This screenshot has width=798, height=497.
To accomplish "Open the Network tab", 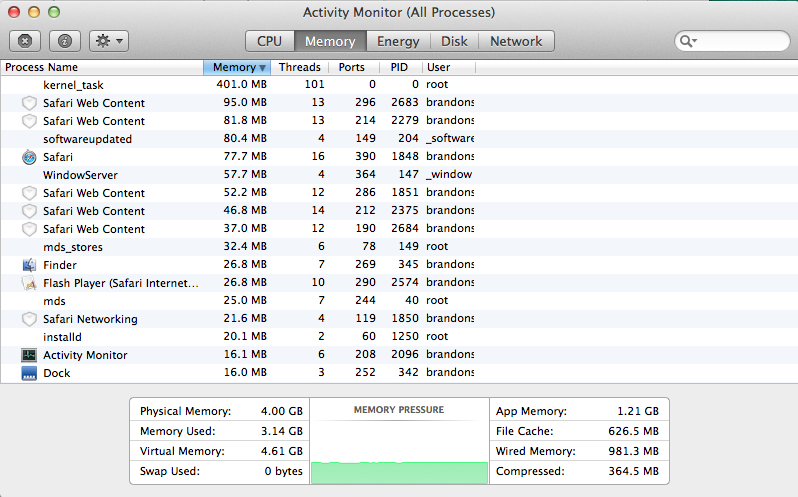I will (516, 41).
